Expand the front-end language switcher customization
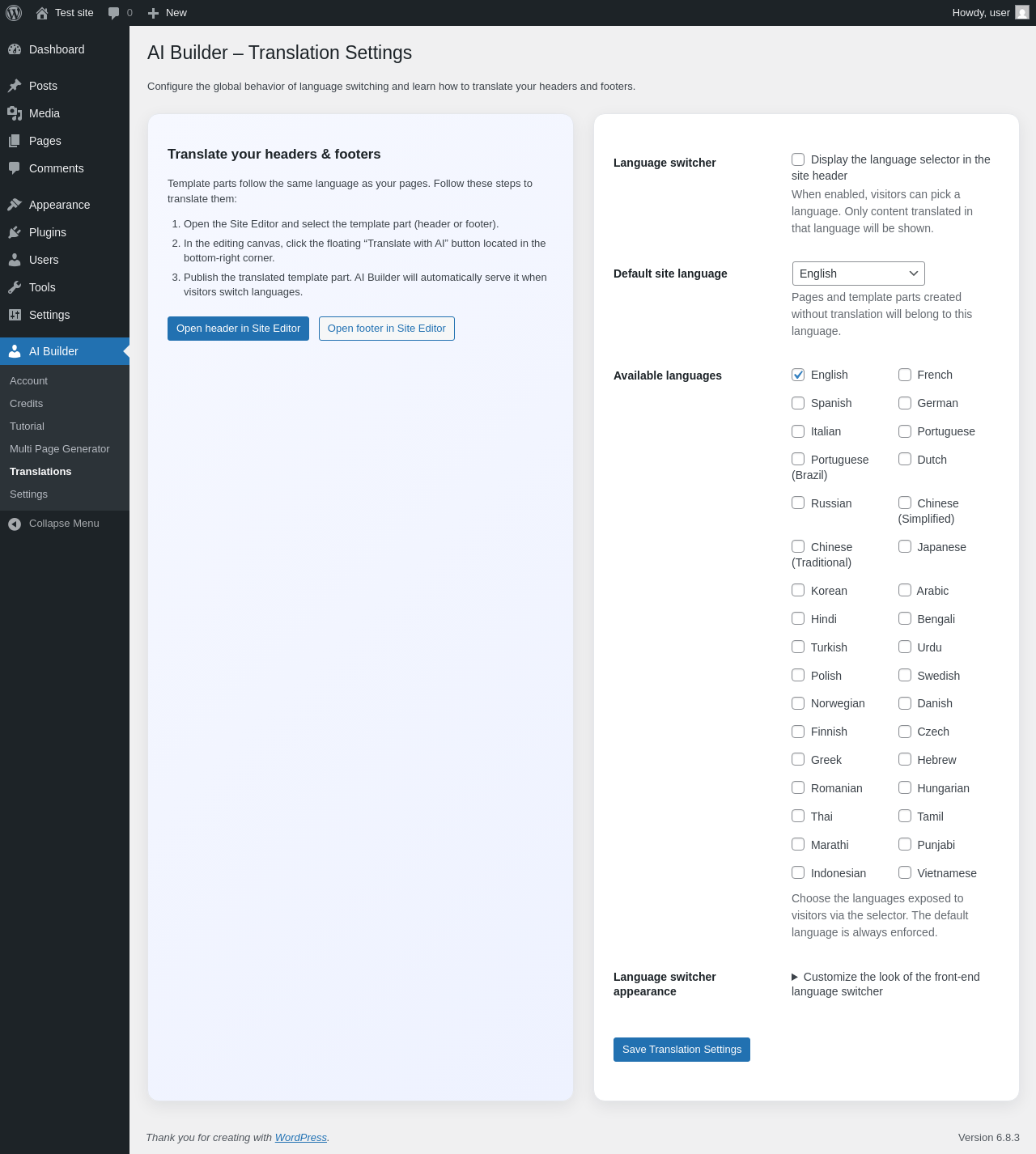The image size is (1036, 1154). pyautogui.click(x=795, y=977)
